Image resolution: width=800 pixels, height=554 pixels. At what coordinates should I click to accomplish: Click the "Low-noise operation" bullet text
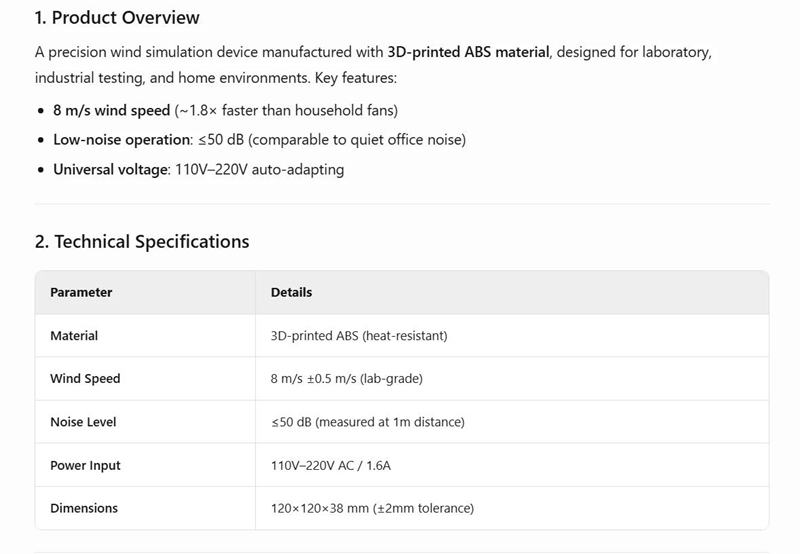[122, 140]
